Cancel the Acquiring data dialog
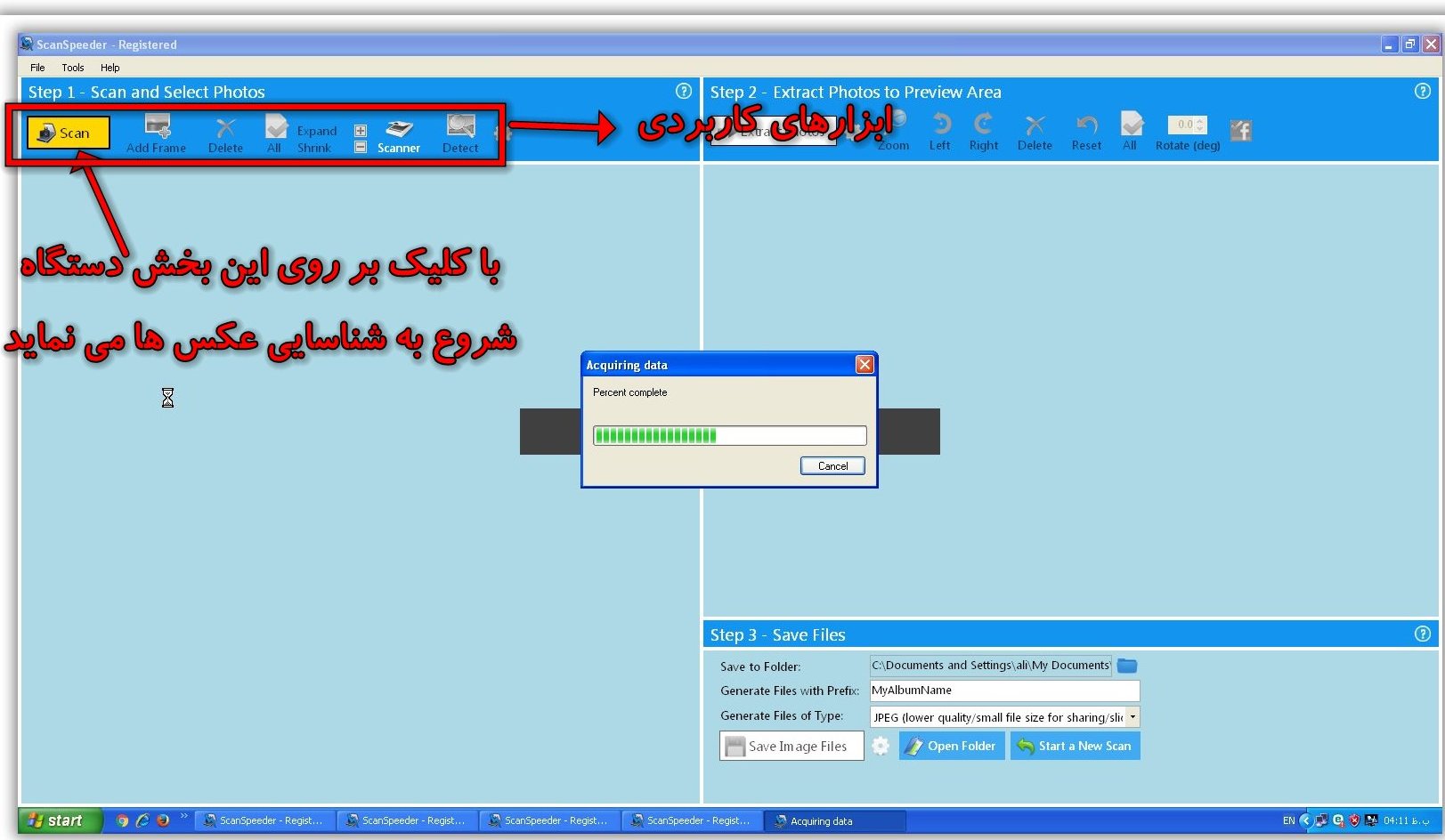The image size is (1445, 840). click(832, 466)
